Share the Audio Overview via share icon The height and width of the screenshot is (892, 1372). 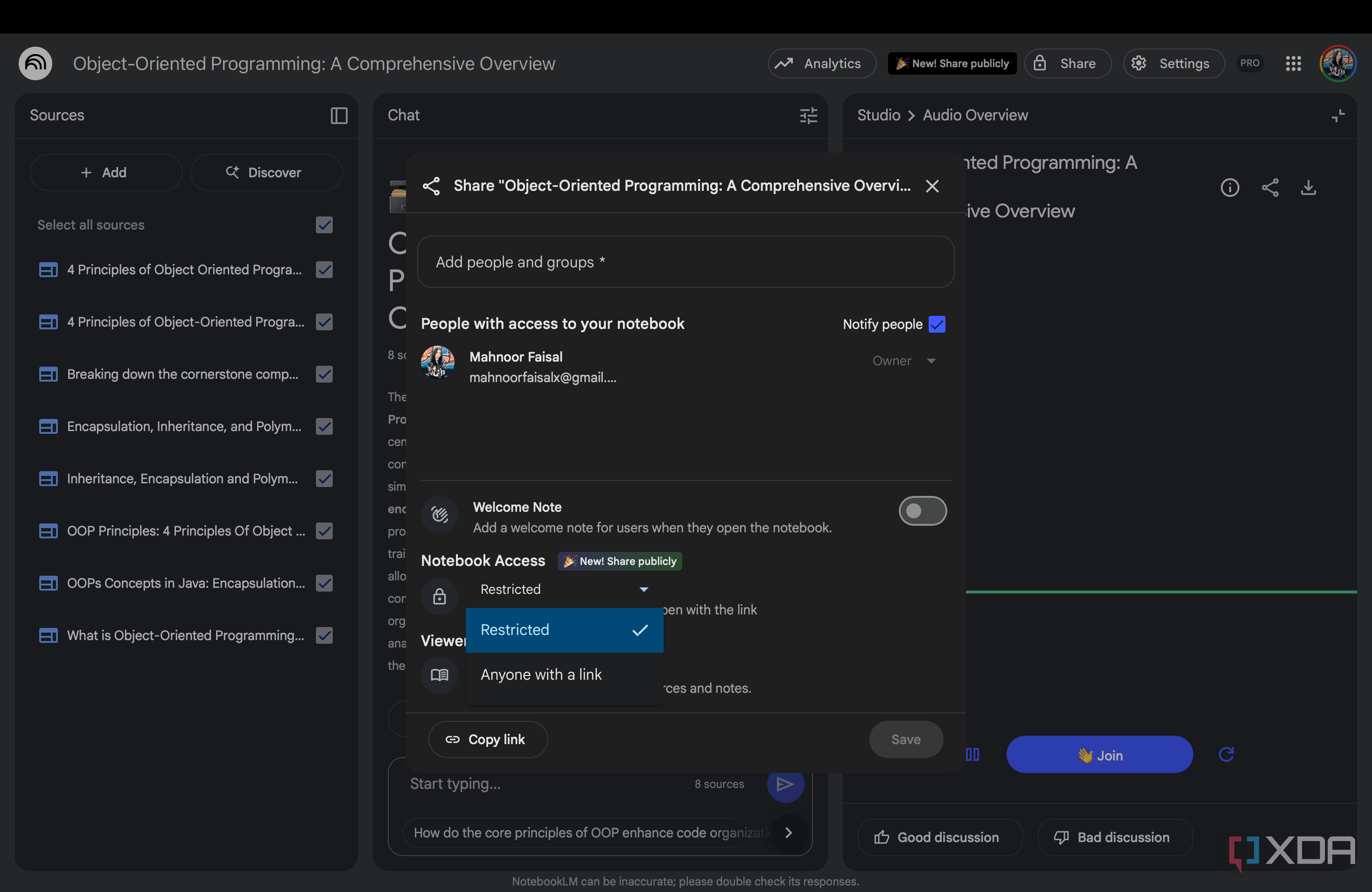[1270, 187]
